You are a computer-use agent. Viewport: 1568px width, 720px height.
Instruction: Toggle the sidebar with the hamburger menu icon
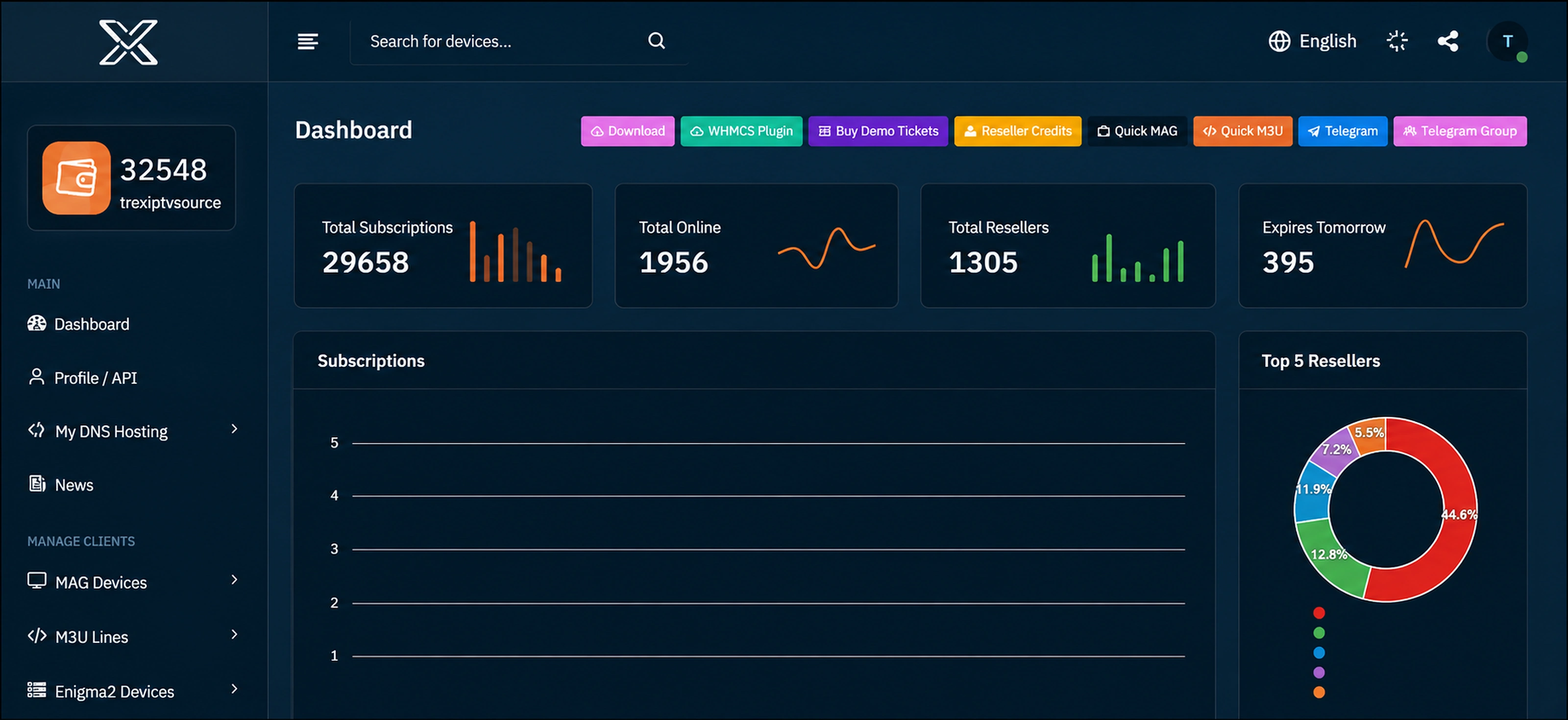click(307, 41)
